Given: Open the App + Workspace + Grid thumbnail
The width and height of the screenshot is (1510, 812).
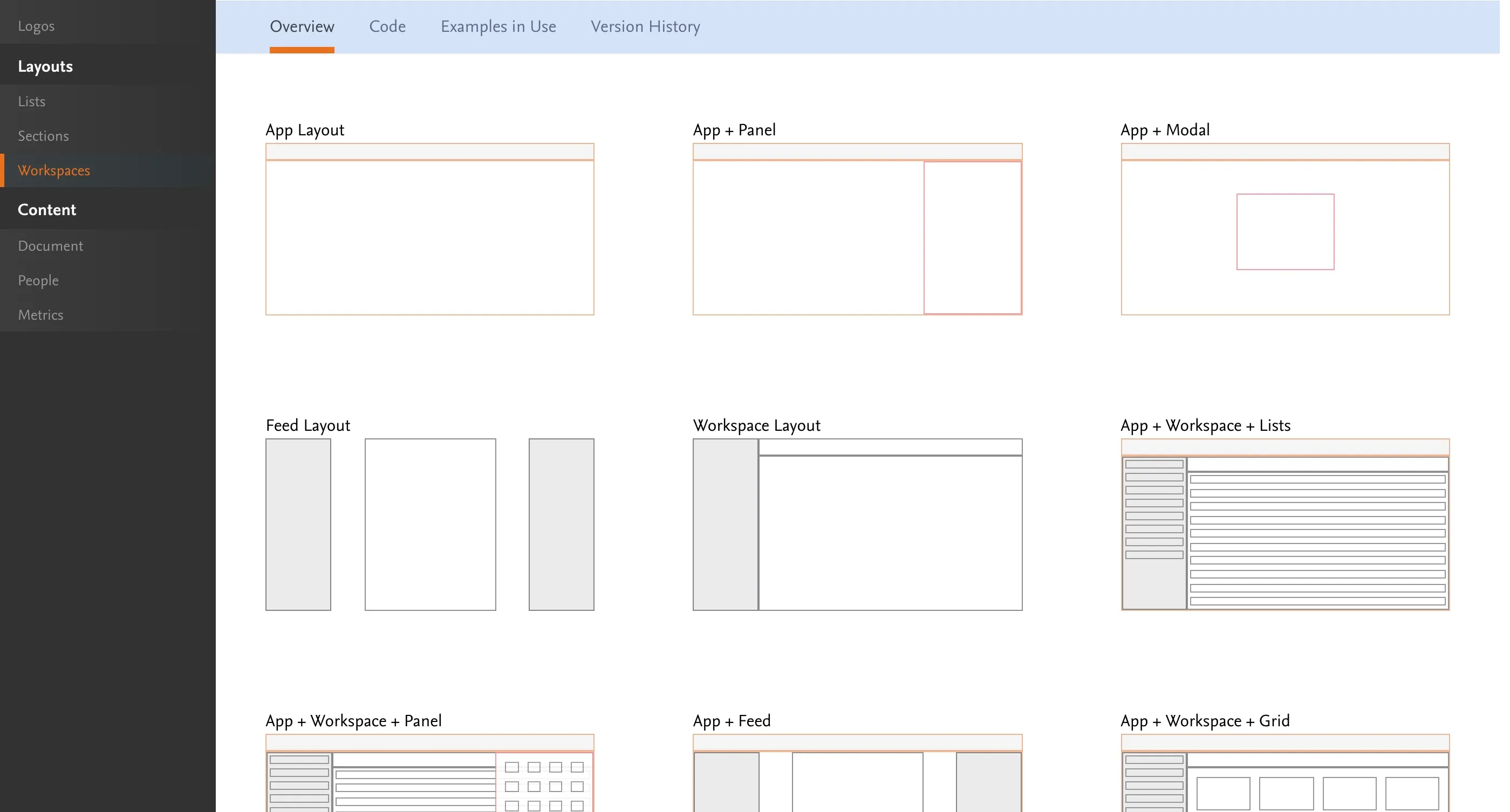Looking at the screenshot, I should coord(1286,773).
